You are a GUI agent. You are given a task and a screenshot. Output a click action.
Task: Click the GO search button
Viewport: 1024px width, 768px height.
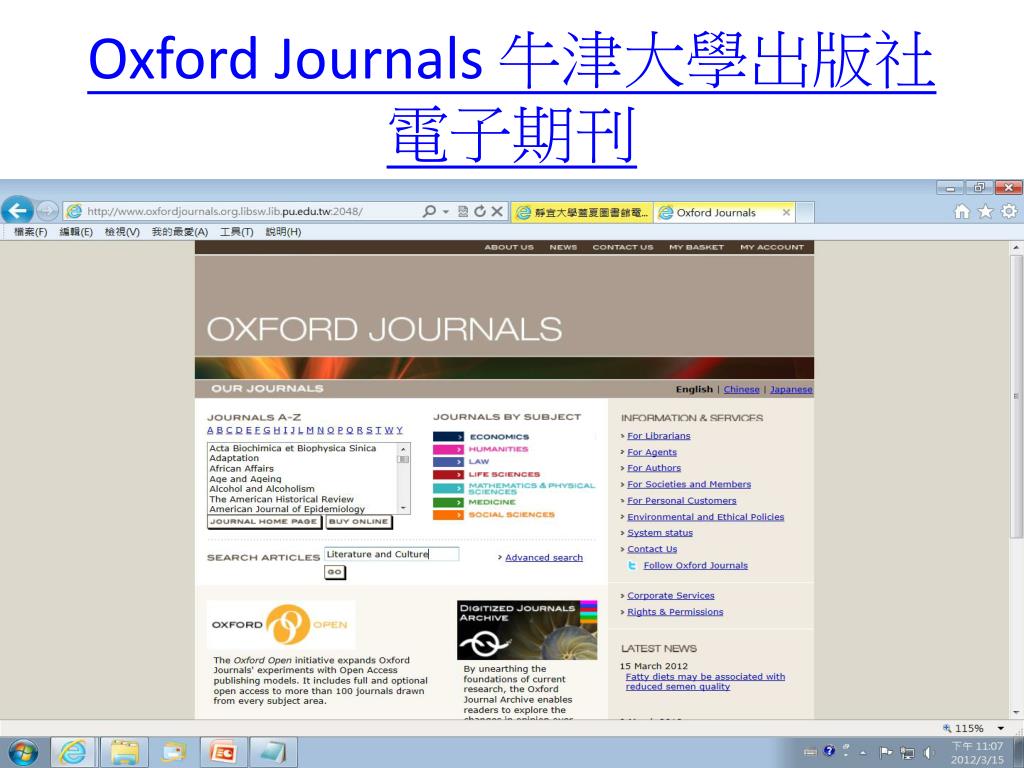coord(335,572)
